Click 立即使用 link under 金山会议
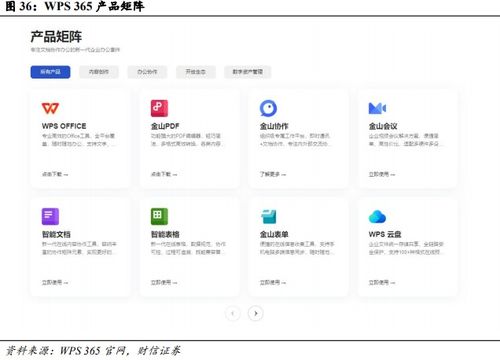Image resolution: width=500 pixels, height=360 pixels. tap(382, 174)
